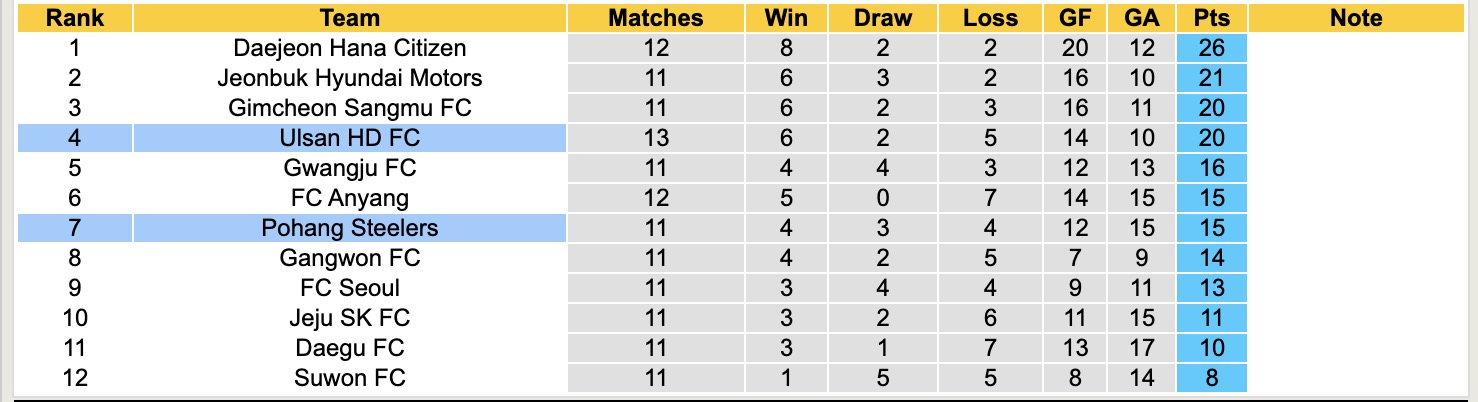Select Suwon FC at rank 12
Screen dimensions: 1478x402
(x=350, y=378)
